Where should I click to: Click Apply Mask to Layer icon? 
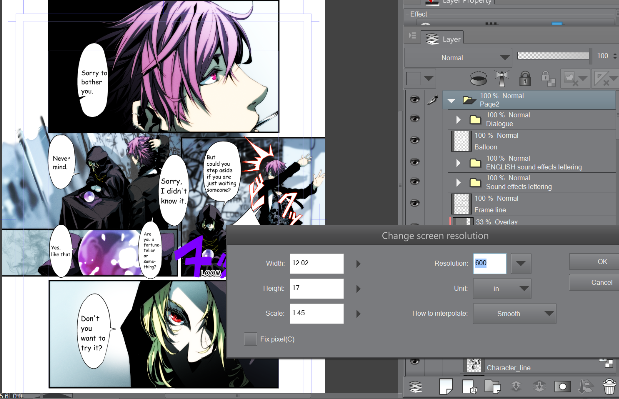point(586,386)
